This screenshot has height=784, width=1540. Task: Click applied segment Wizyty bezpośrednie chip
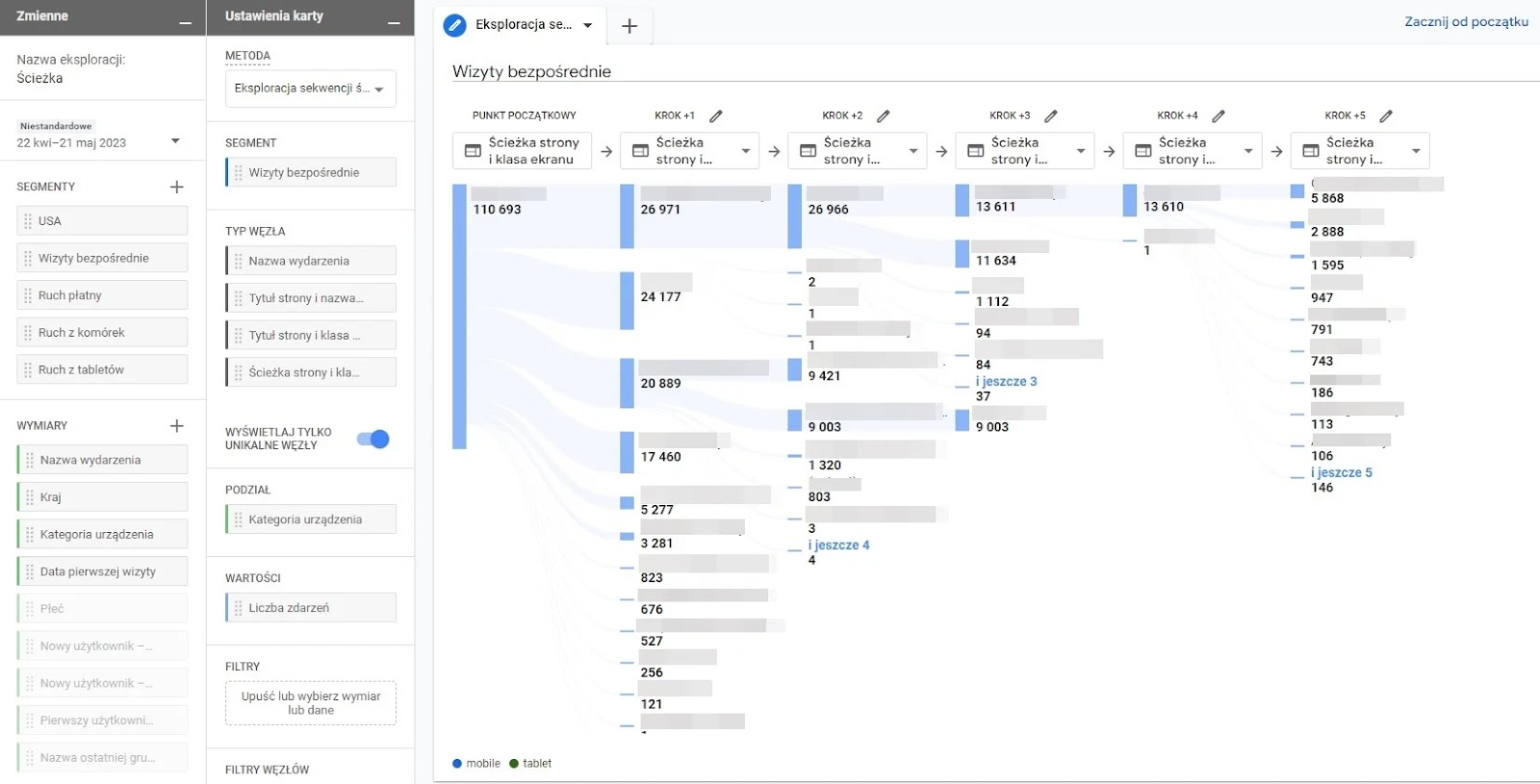tap(311, 172)
